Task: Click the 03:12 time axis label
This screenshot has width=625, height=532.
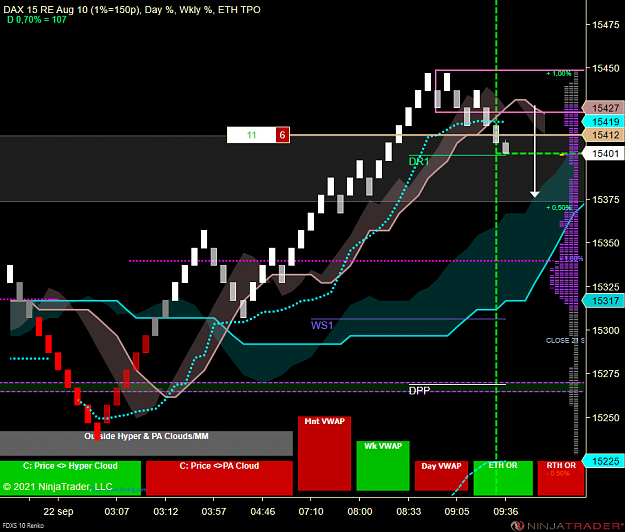Action: pos(165,512)
